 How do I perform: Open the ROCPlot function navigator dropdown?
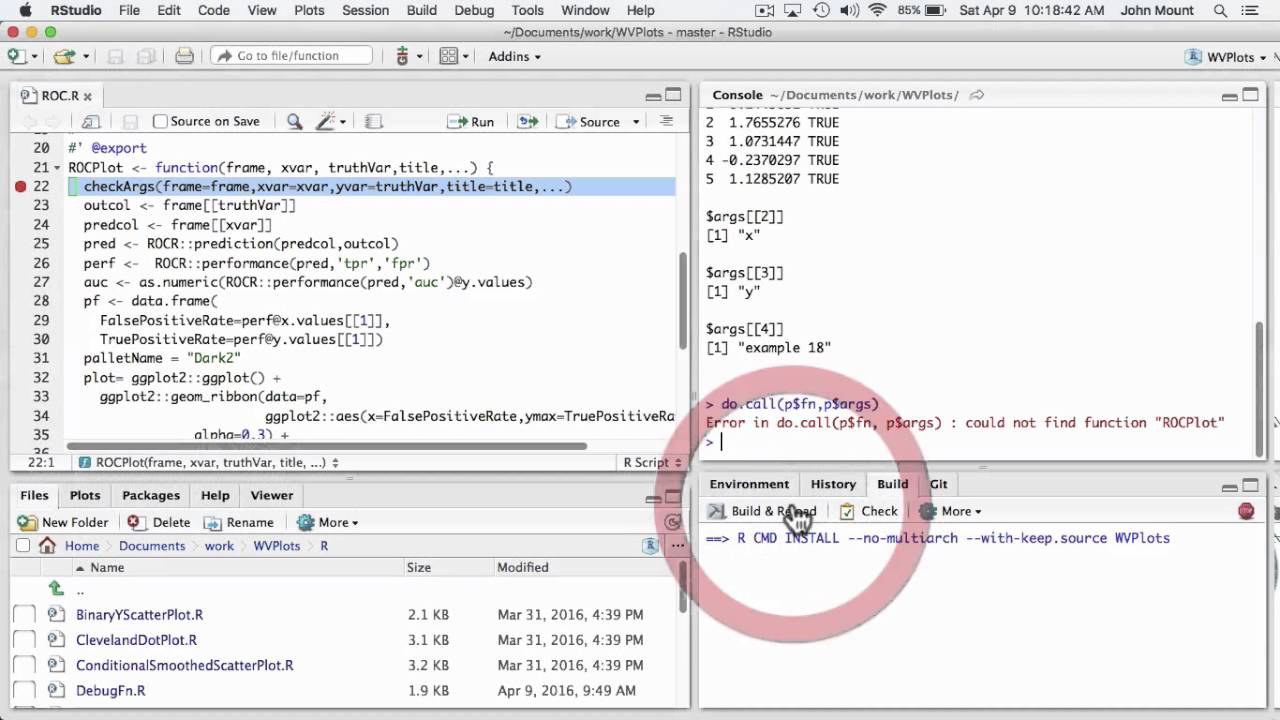(208, 463)
